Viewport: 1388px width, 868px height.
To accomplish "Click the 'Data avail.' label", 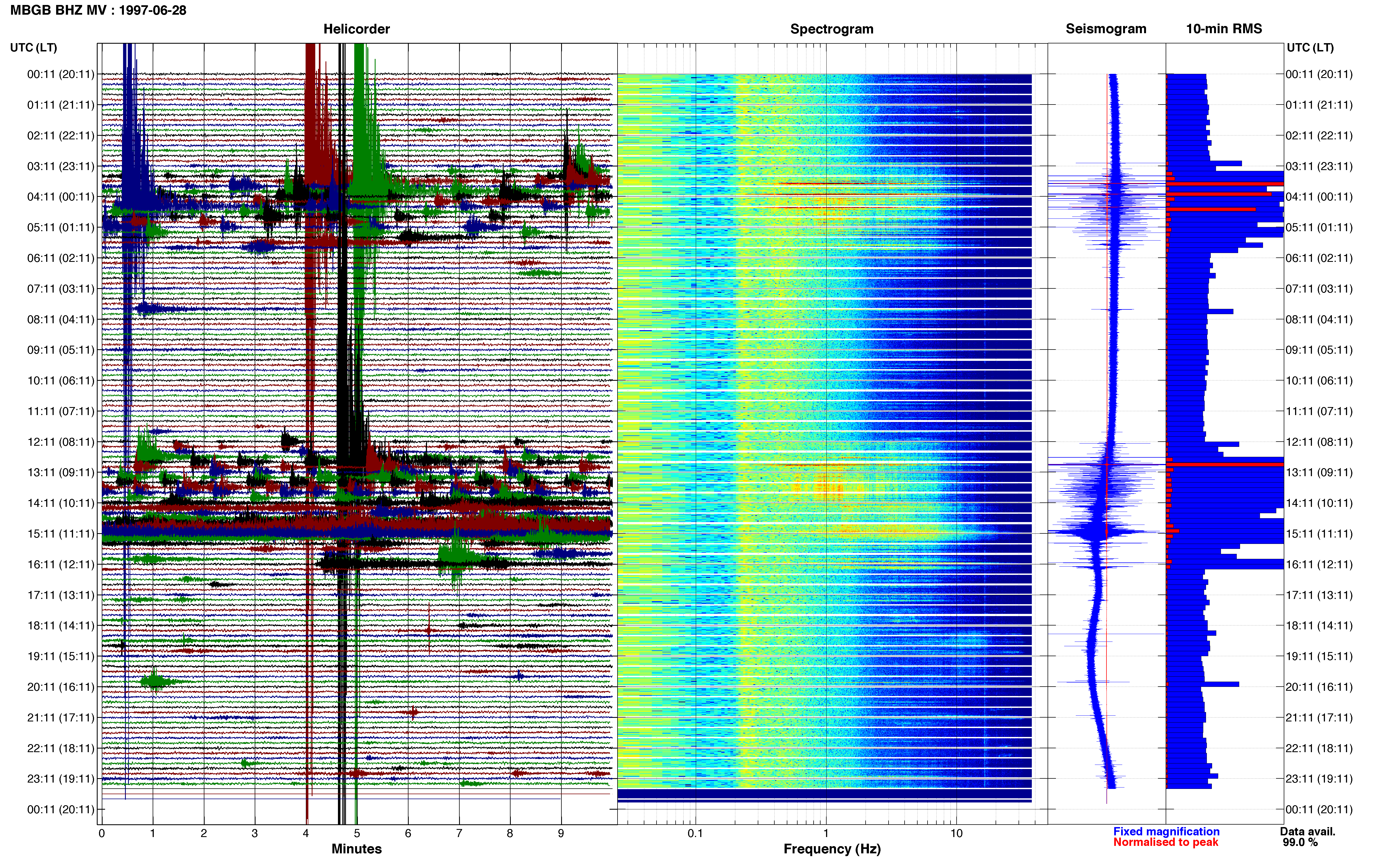I will point(1308,832).
